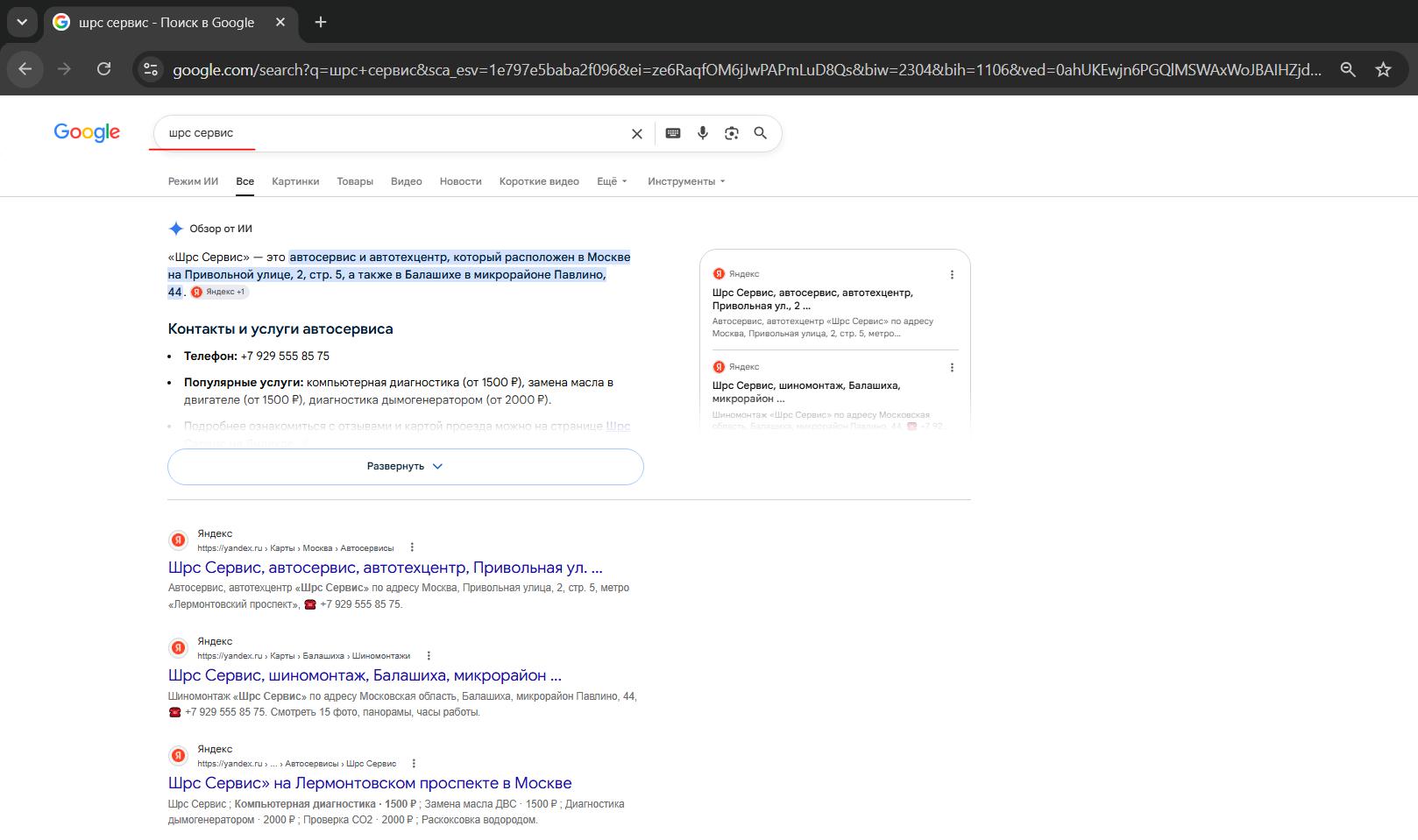This screenshot has height=840, width=1418.
Task: Select the Все results tab
Action: [x=245, y=181]
